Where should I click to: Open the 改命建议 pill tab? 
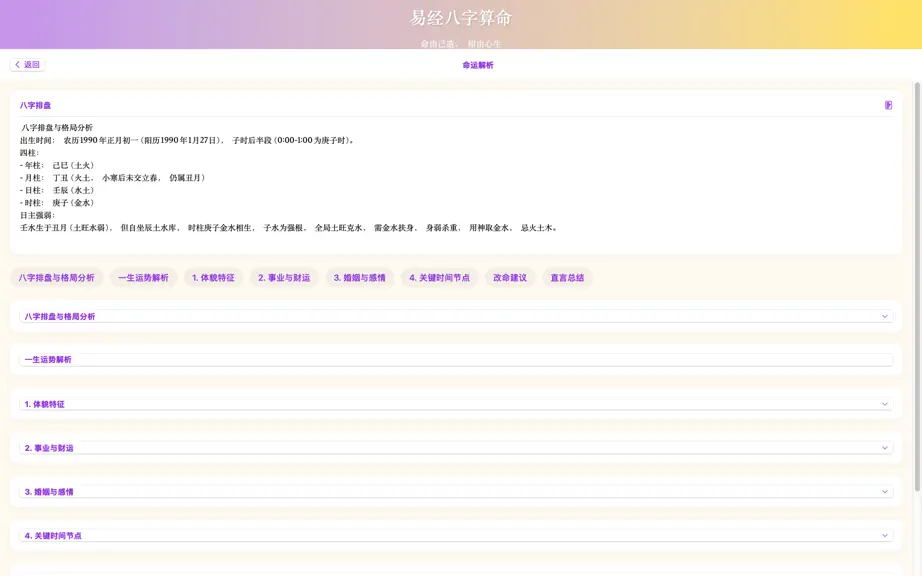pos(510,277)
